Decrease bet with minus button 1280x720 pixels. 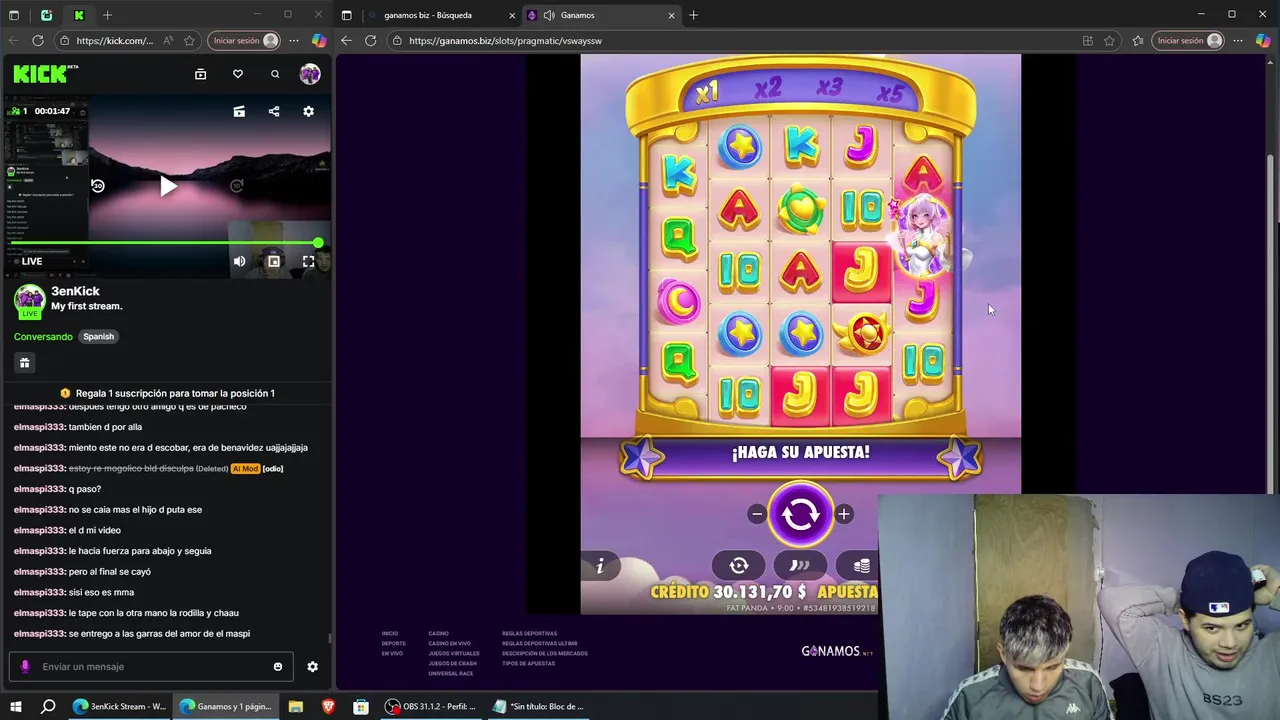(x=757, y=514)
